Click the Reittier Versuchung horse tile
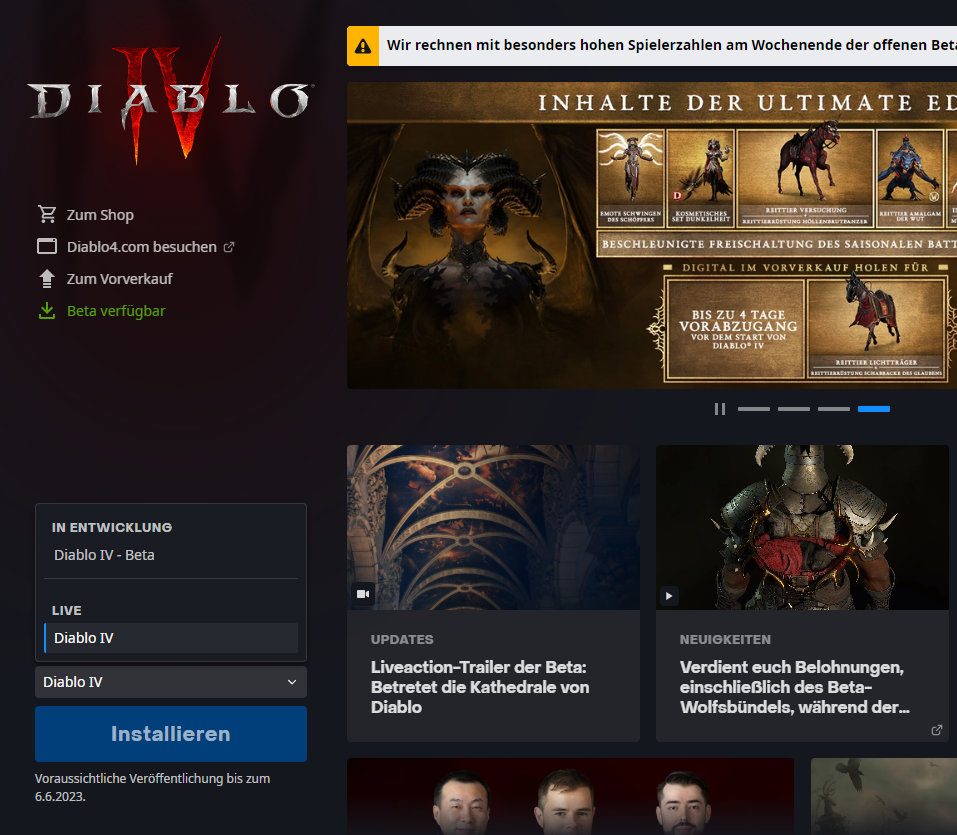 pyautogui.click(x=805, y=178)
